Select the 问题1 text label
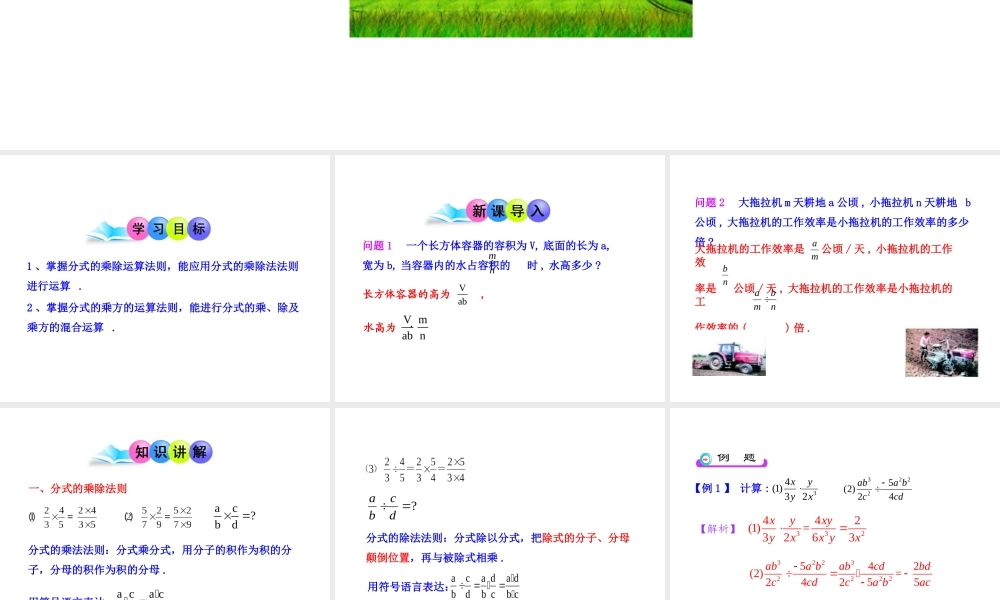 [x=377, y=243]
